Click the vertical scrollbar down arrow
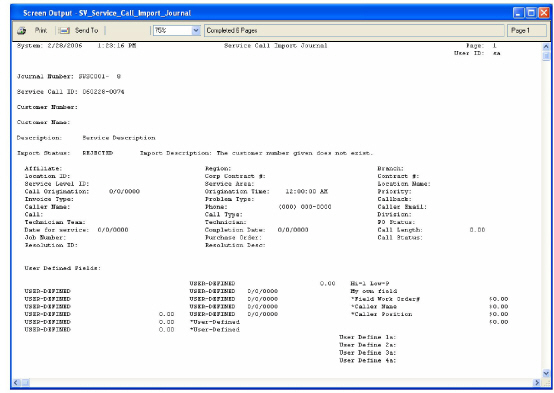Viewport: 554px width, 393px height. 546,373
